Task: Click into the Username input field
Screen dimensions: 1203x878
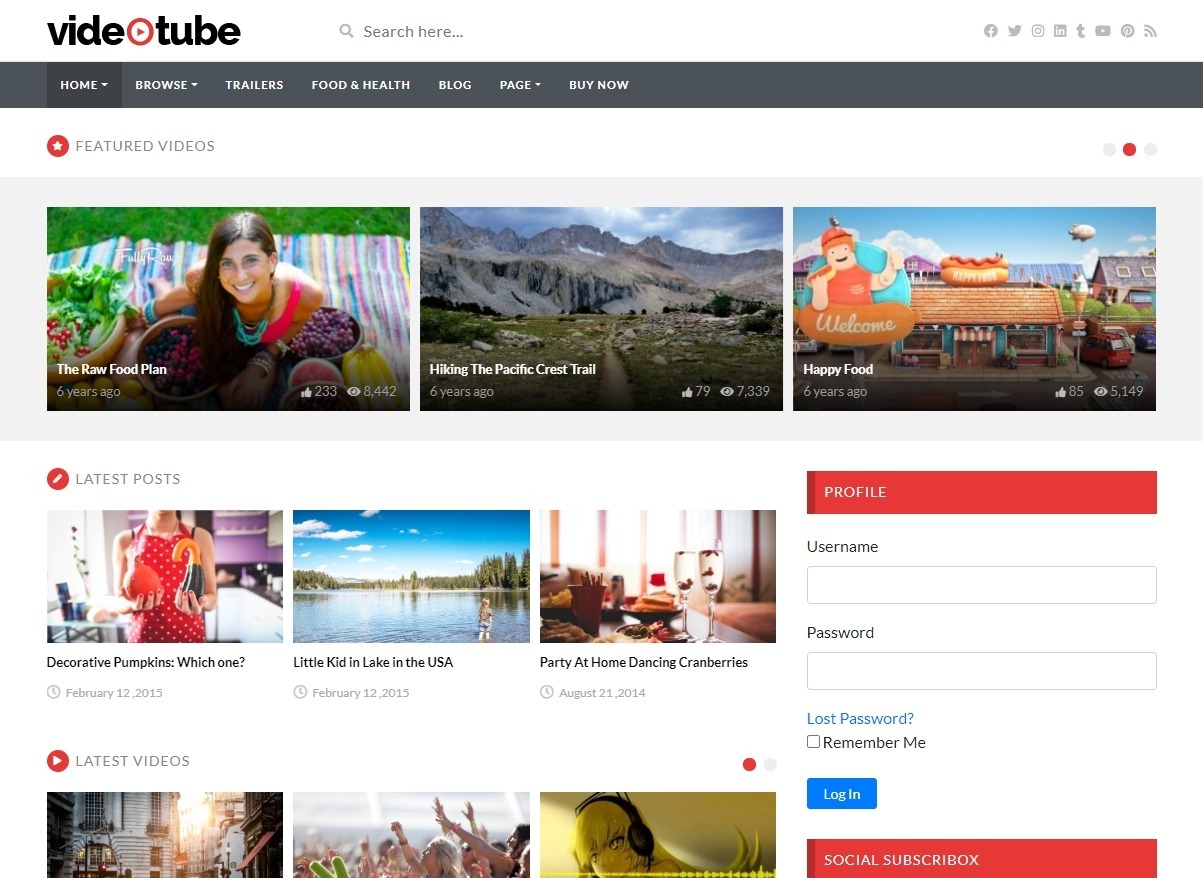Action: click(981, 585)
